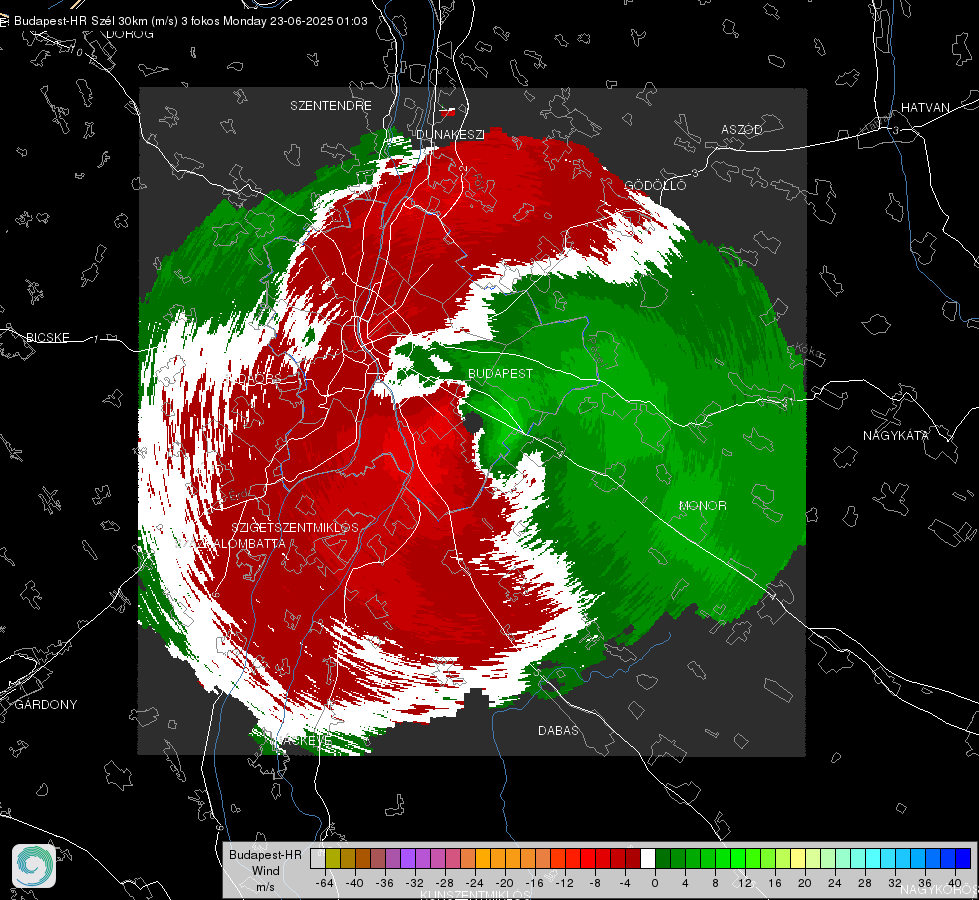979x900 pixels.
Task: Click the -24 legend scale value
Action: pos(475,883)
